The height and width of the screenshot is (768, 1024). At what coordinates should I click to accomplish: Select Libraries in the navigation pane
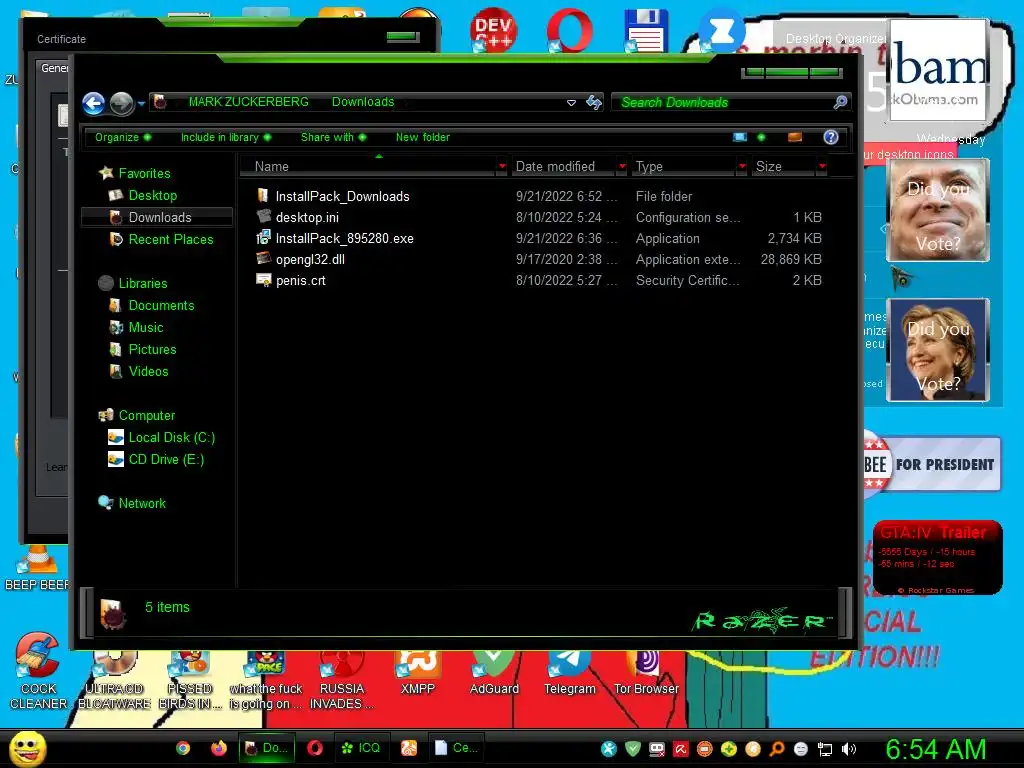click(142, 283)
